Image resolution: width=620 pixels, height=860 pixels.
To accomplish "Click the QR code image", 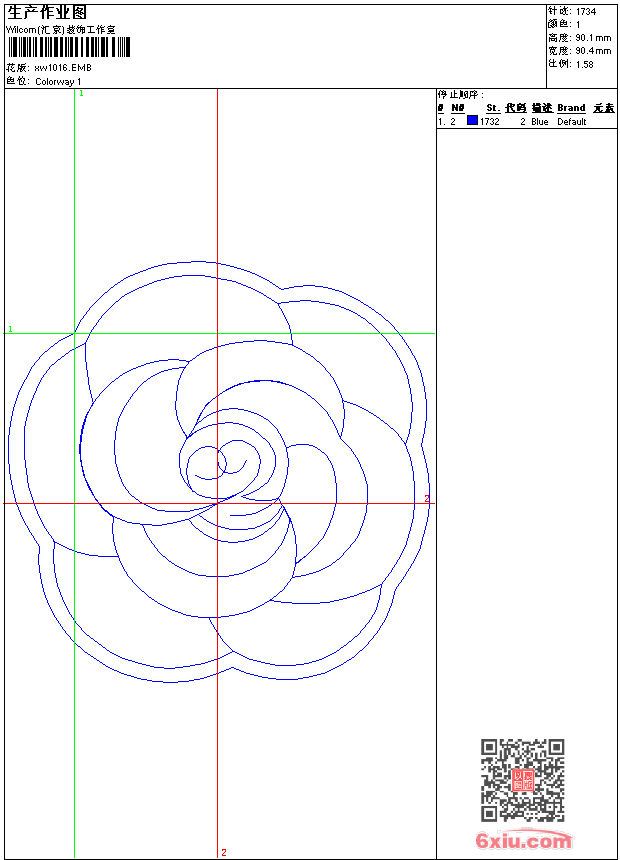I will pos(522,780).
